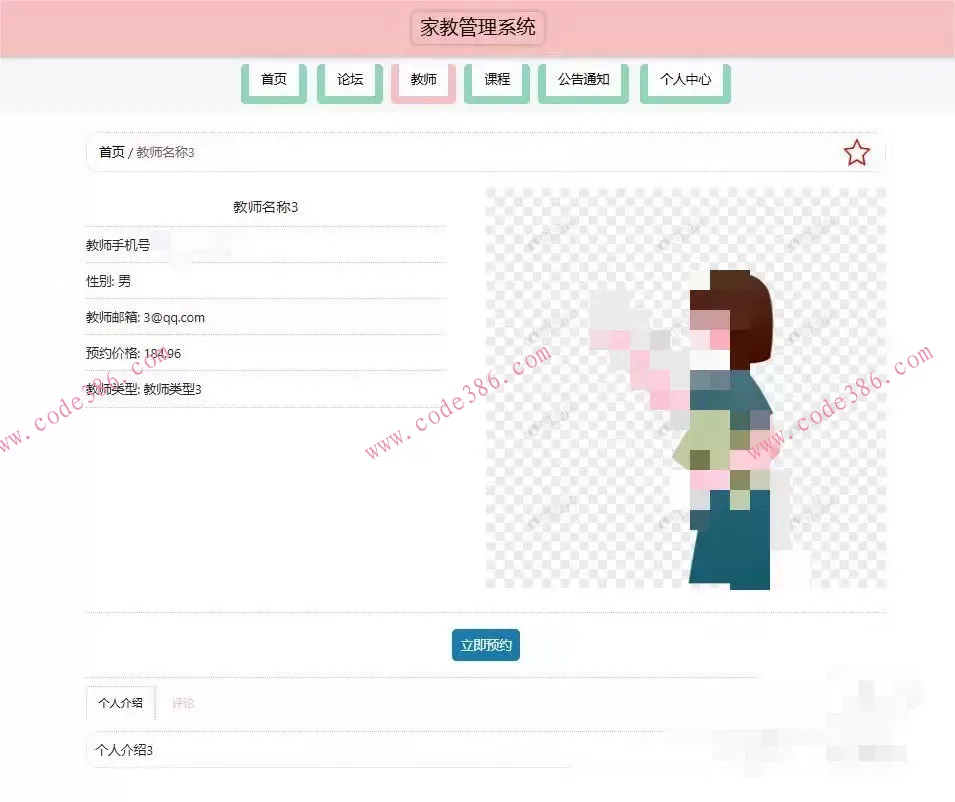Click the 家教管理系统 header title

tap(477, 27)
